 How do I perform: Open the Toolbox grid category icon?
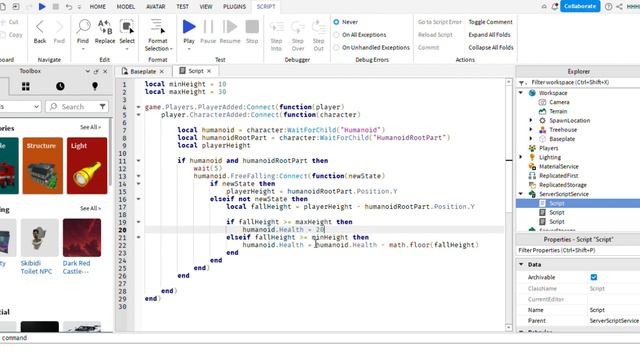coord(26,86)
